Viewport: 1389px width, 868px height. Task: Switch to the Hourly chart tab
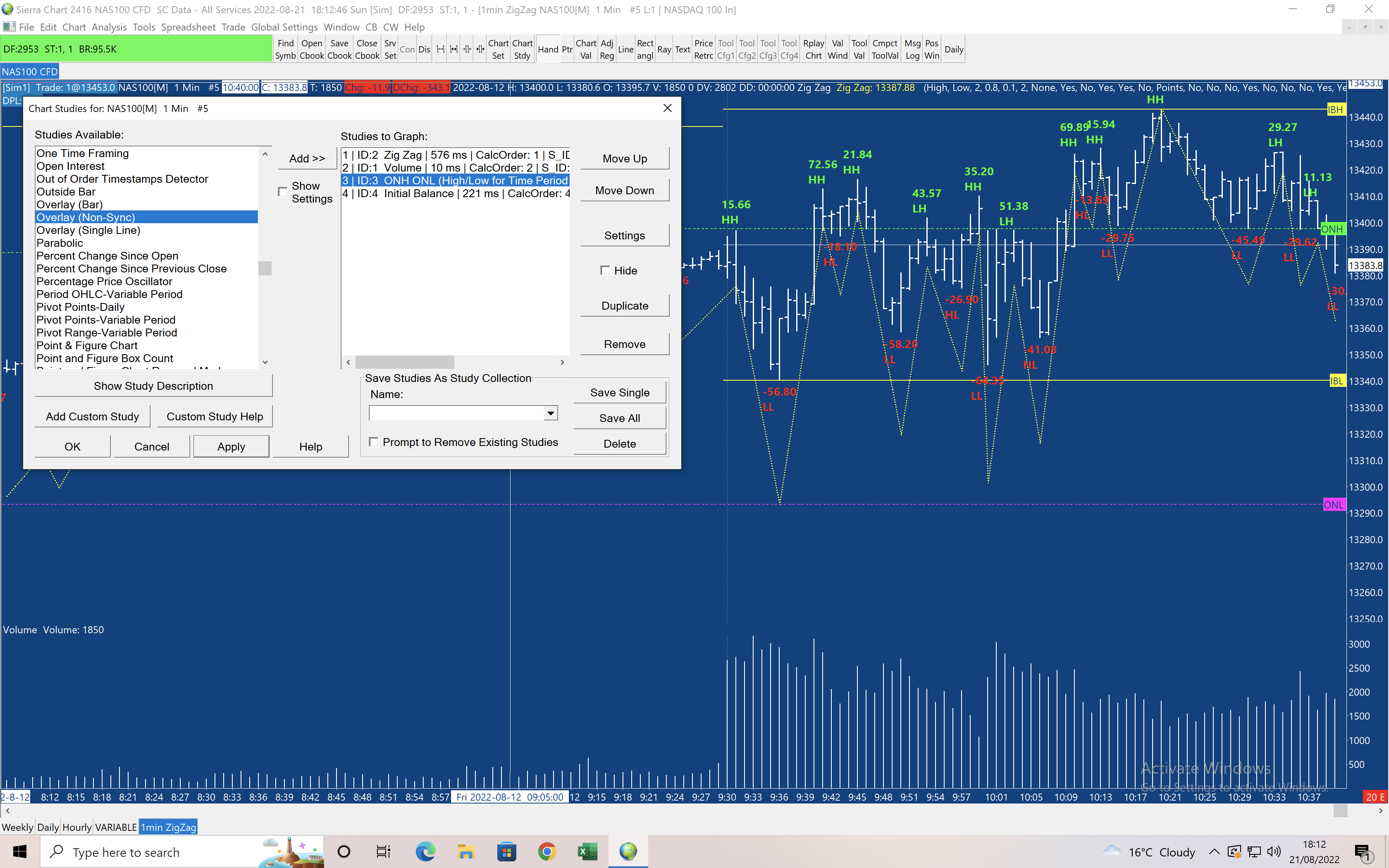[76, 827]
